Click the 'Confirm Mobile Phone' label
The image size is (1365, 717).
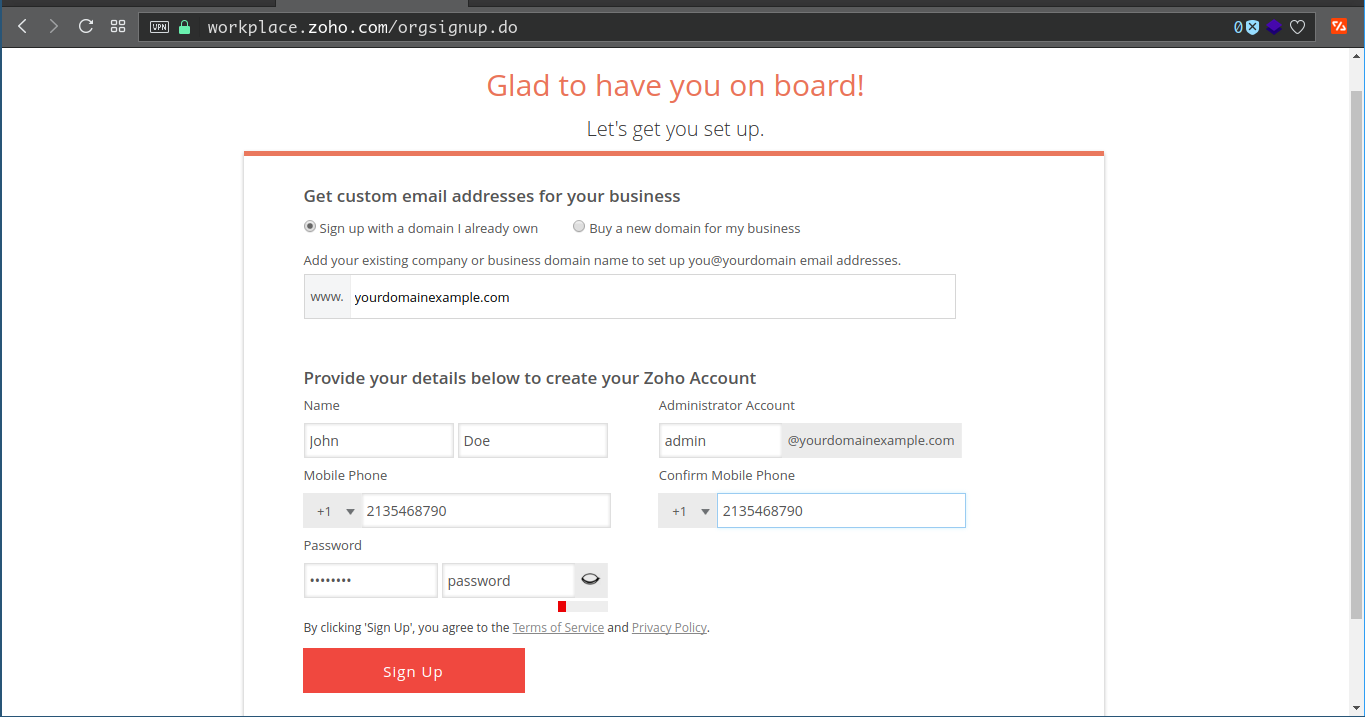click(727, 475)
